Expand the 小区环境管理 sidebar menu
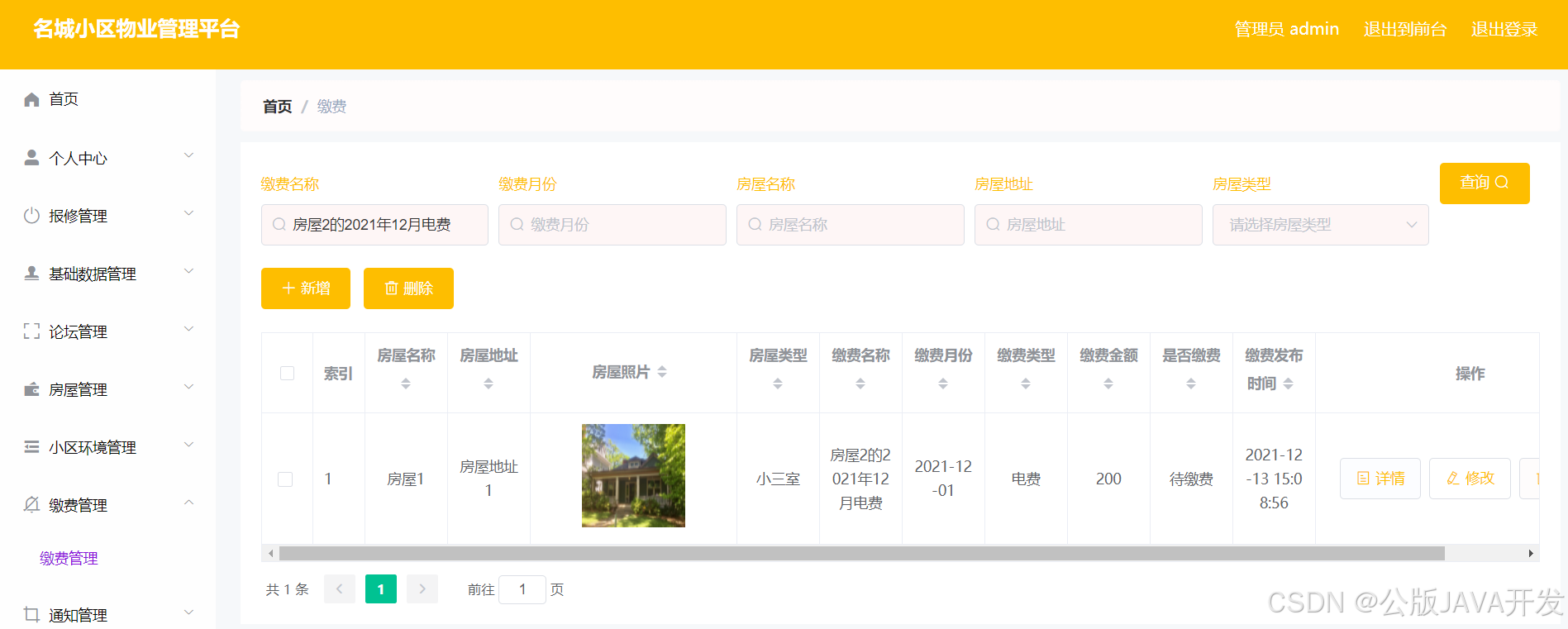The image size is (1568, 629). [x=188, y=445]
